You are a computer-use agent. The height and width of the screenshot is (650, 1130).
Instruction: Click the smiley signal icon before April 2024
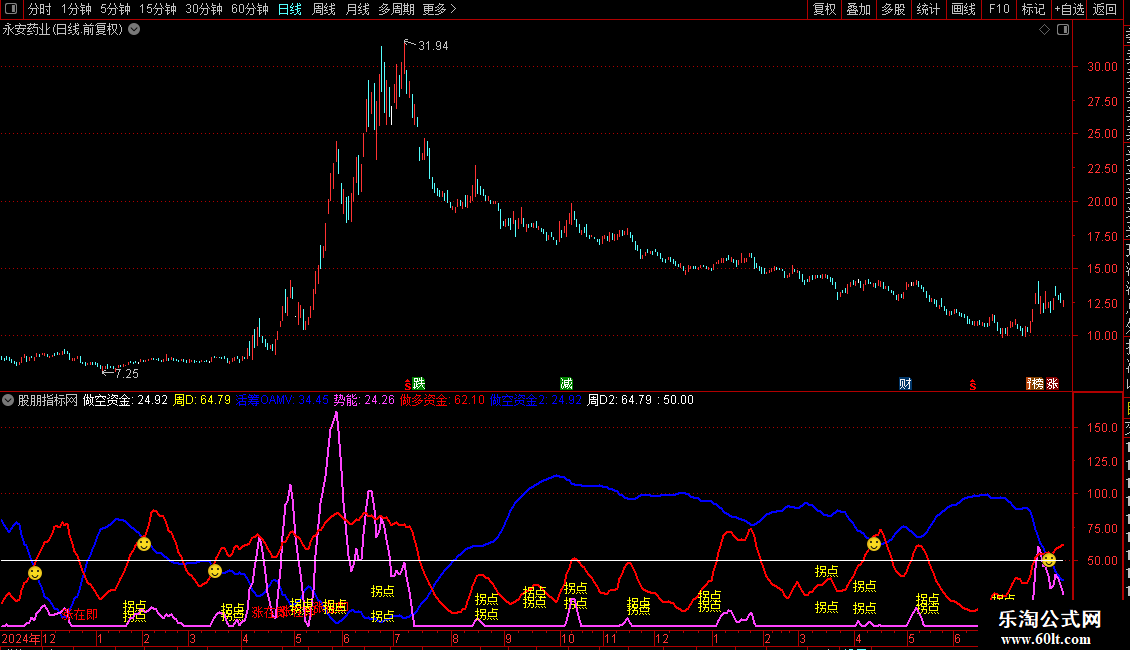coord(215,571)
